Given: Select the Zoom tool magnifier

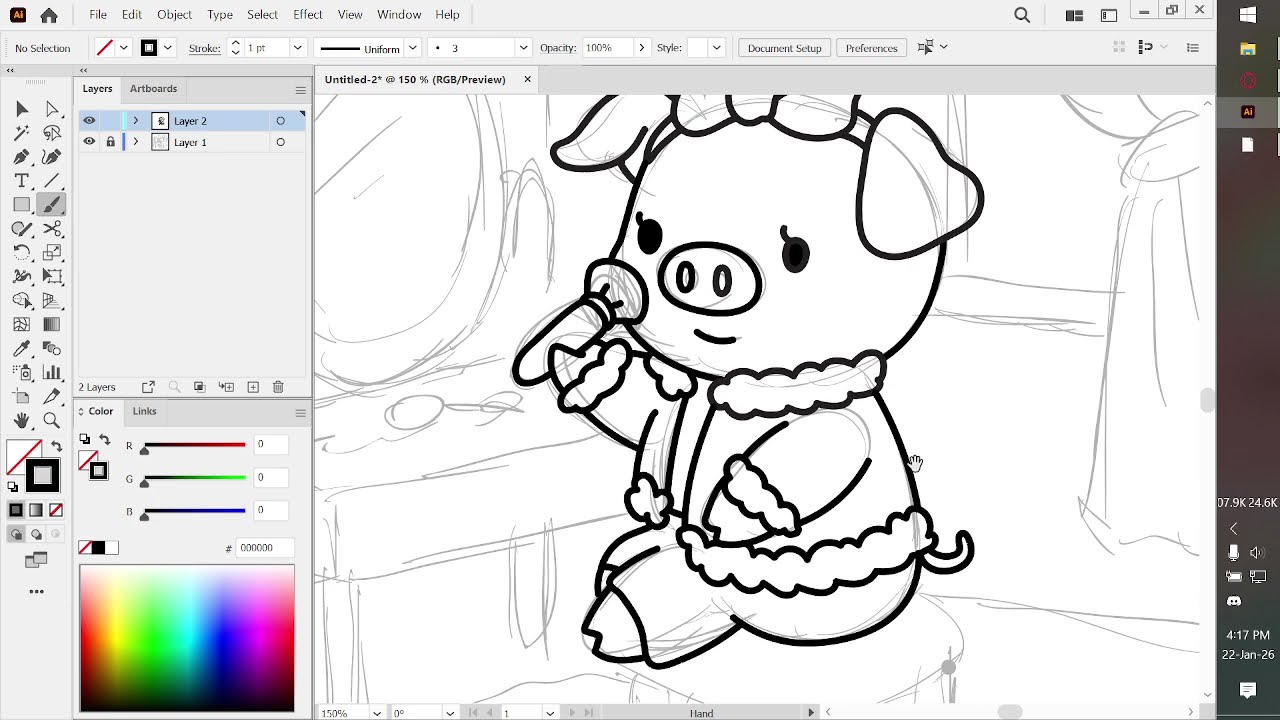Looking at the screenshot, I should (x=52, y=421).
